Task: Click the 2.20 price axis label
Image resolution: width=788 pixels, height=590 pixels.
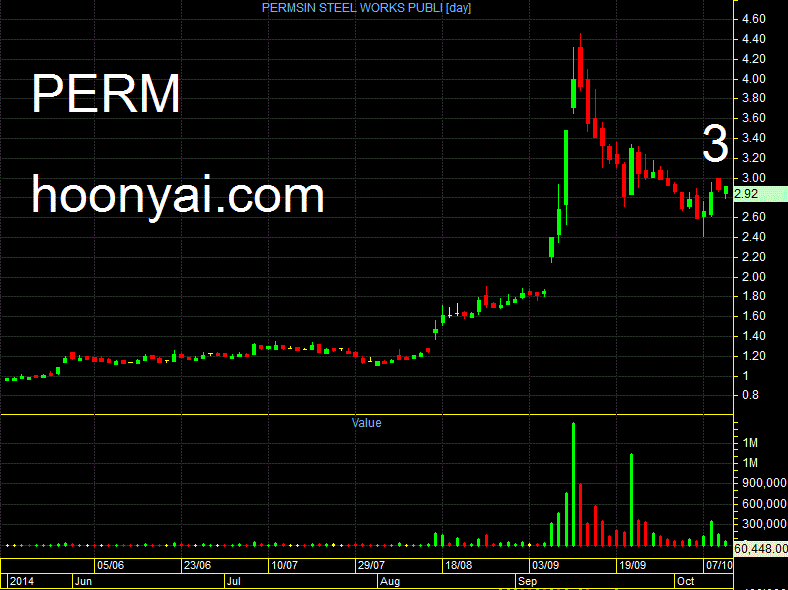Action: pyautogui.click(x=753, y=257)
